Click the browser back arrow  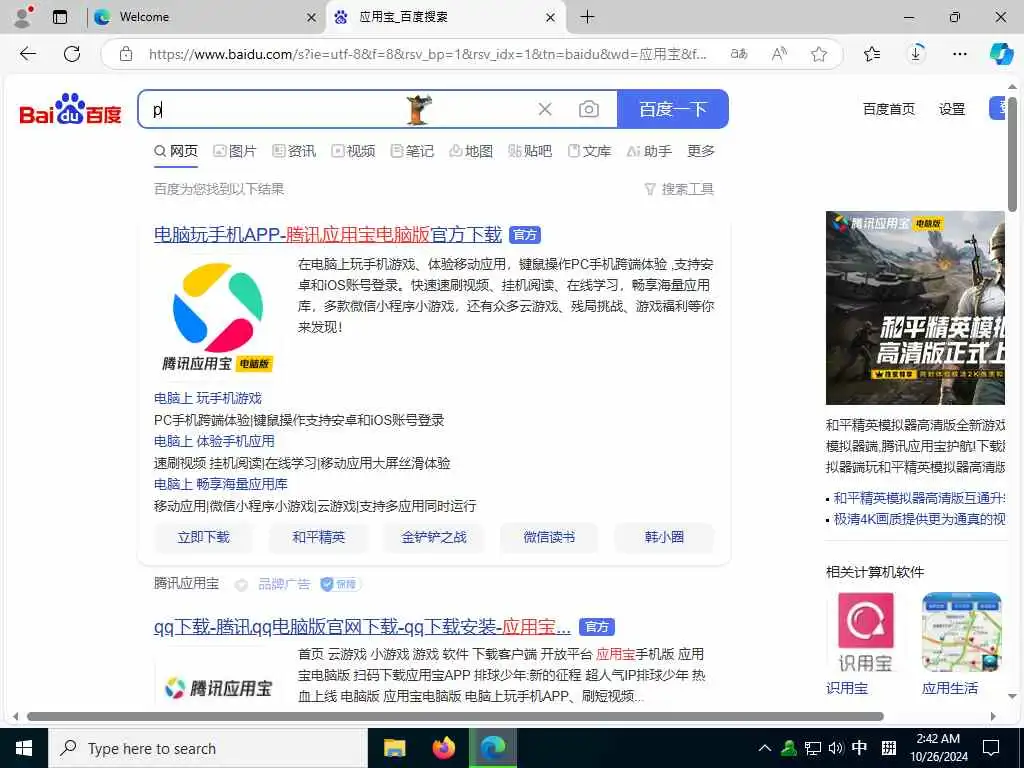(x=28, y=54)
